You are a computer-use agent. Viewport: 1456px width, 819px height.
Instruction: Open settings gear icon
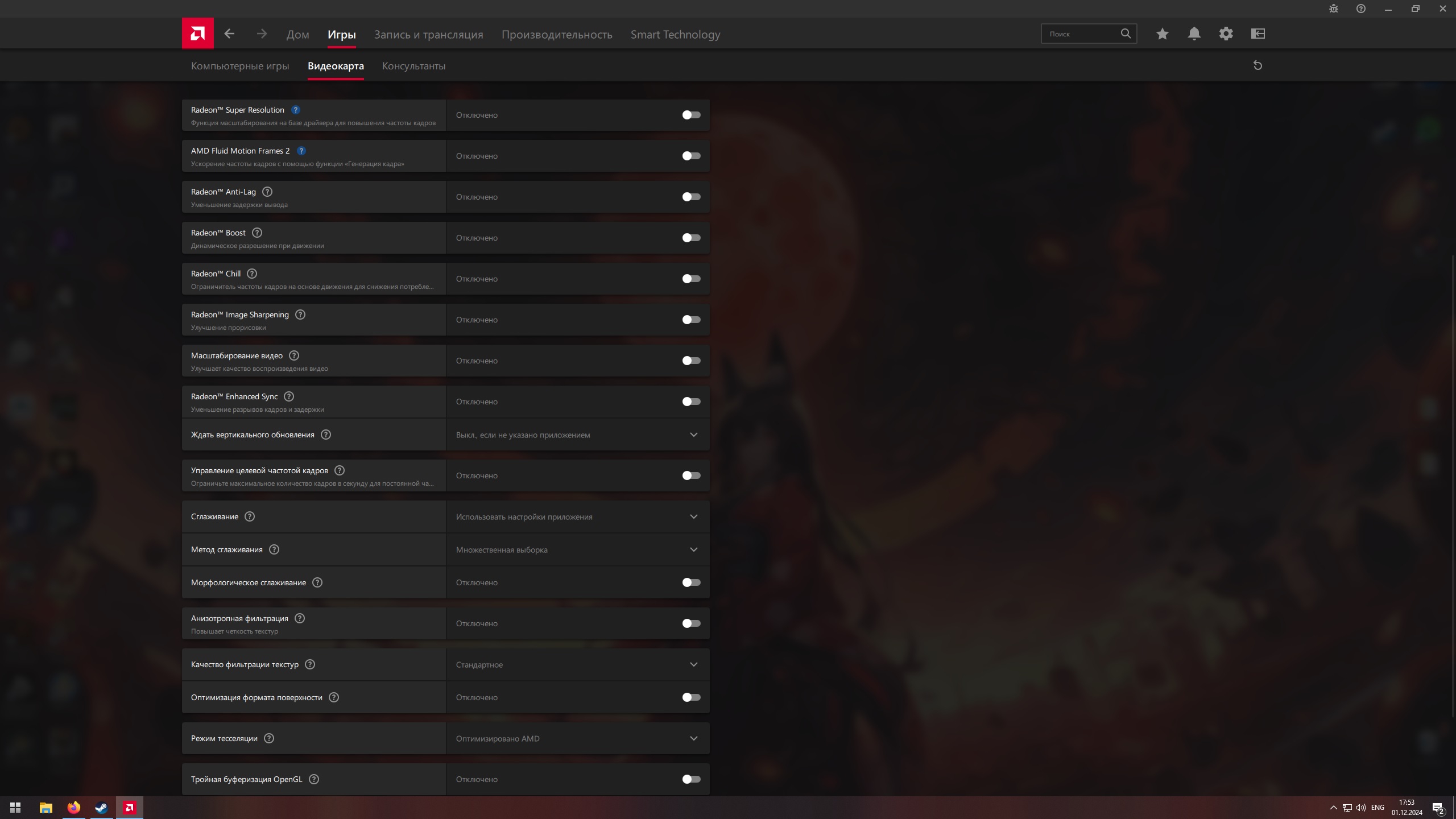(1226, 34)
